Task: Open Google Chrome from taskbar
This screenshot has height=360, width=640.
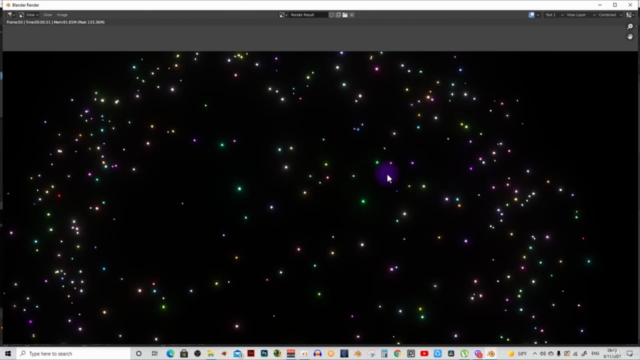Action: point(398,353)
